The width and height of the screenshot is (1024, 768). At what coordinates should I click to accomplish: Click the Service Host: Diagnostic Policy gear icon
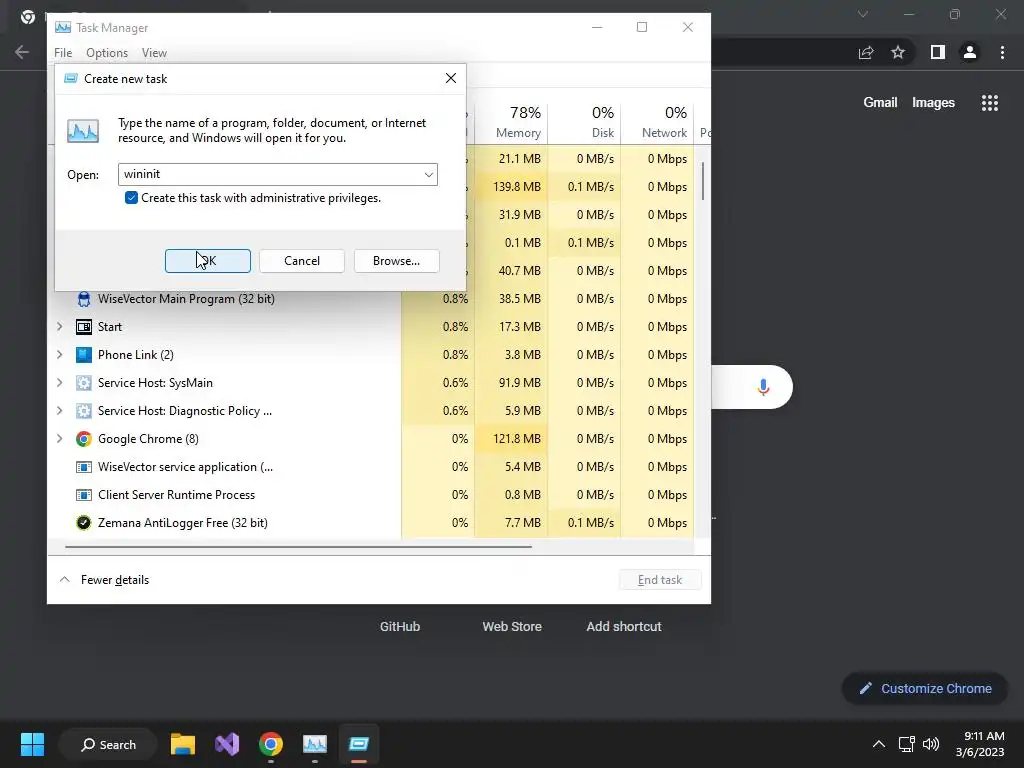coord(84,411)
